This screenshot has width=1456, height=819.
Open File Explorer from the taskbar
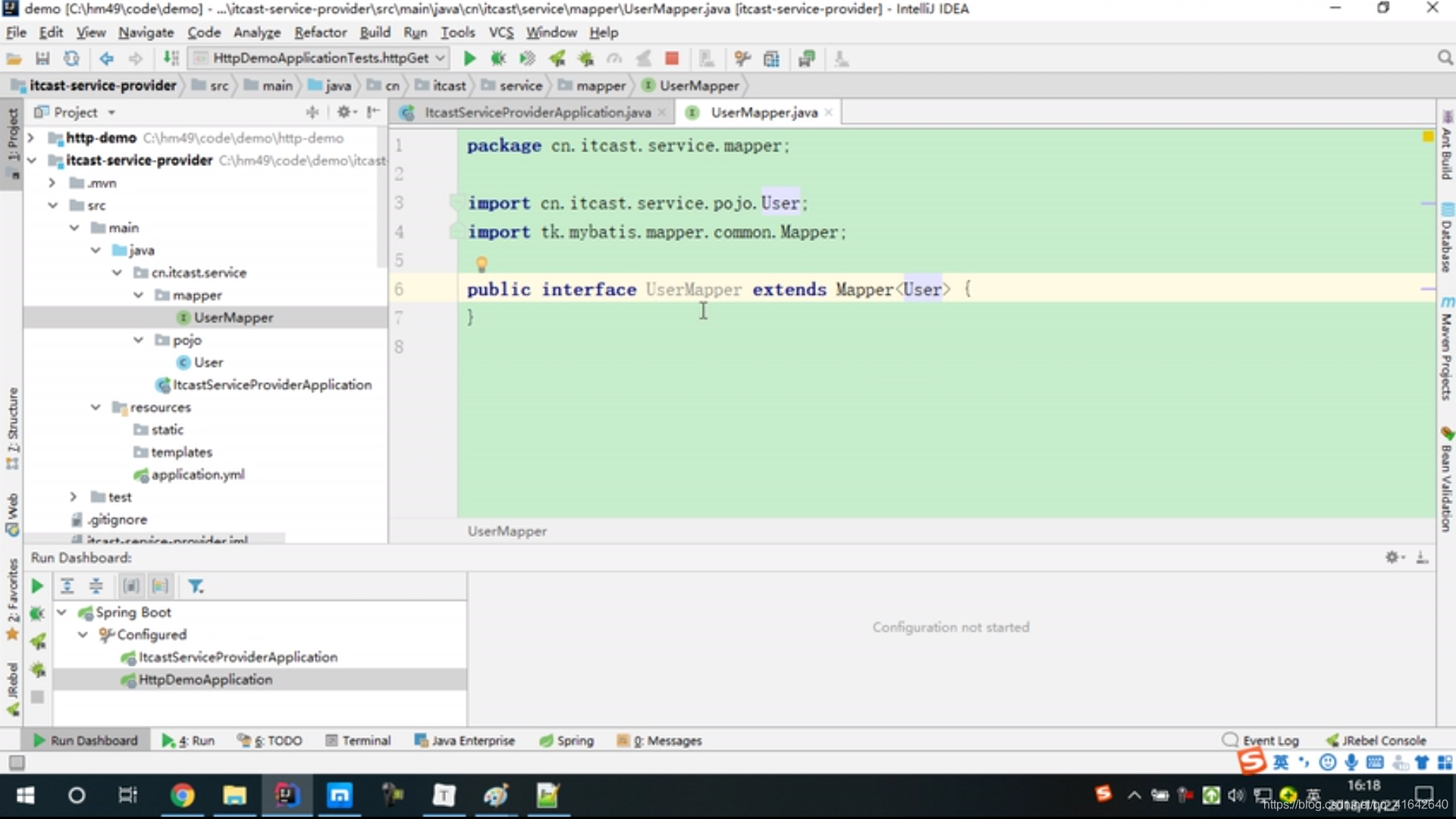234,795
